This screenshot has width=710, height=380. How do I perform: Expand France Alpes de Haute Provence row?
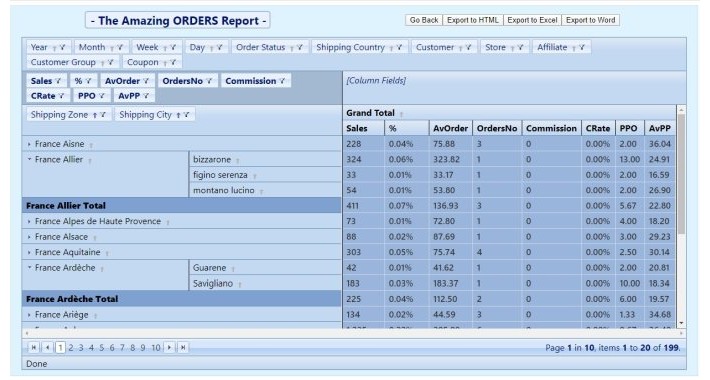(29, 221)
